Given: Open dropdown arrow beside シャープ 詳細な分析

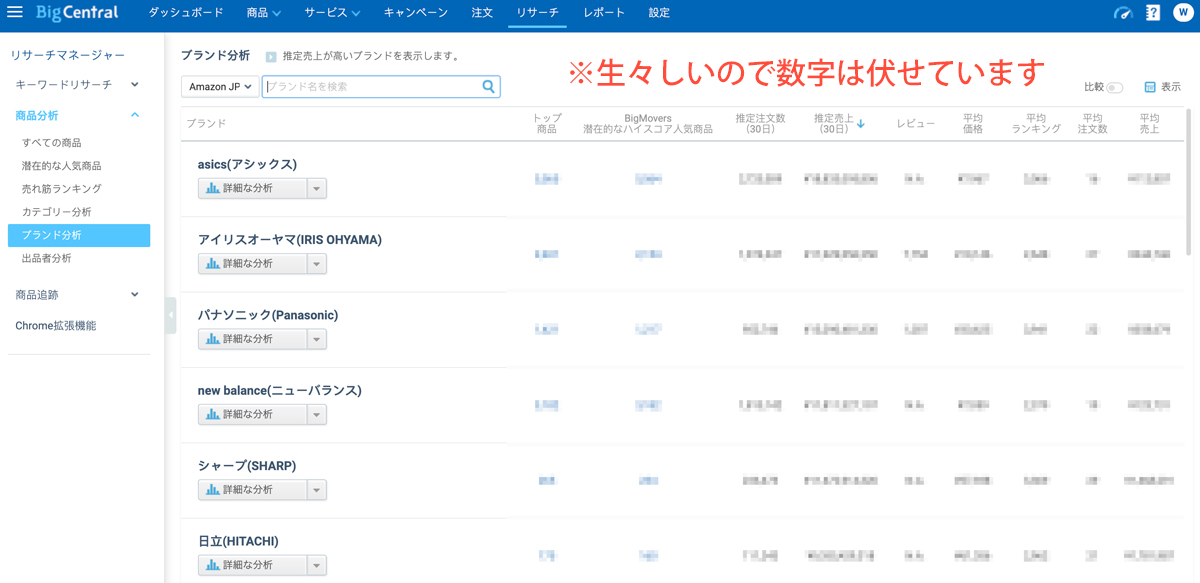Looking at the screenshot, I should 316,490.
